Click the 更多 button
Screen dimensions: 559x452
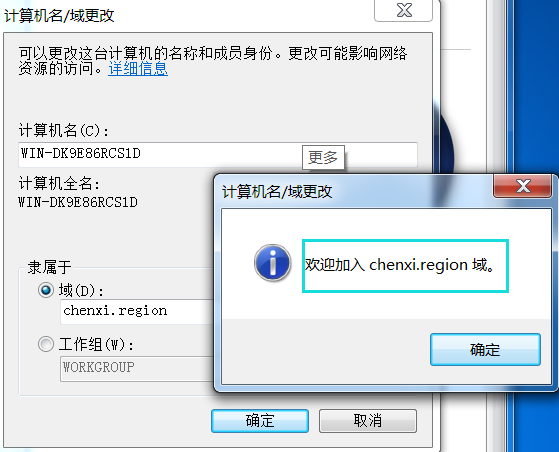click(x=323, y=157)
